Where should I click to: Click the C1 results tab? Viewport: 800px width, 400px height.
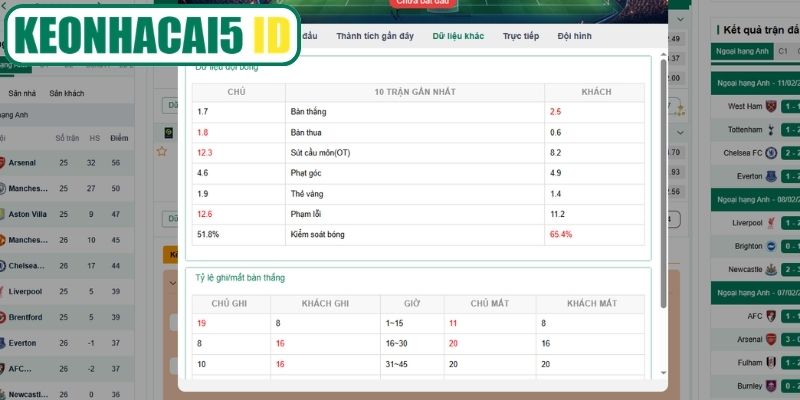tap(783, 52)
